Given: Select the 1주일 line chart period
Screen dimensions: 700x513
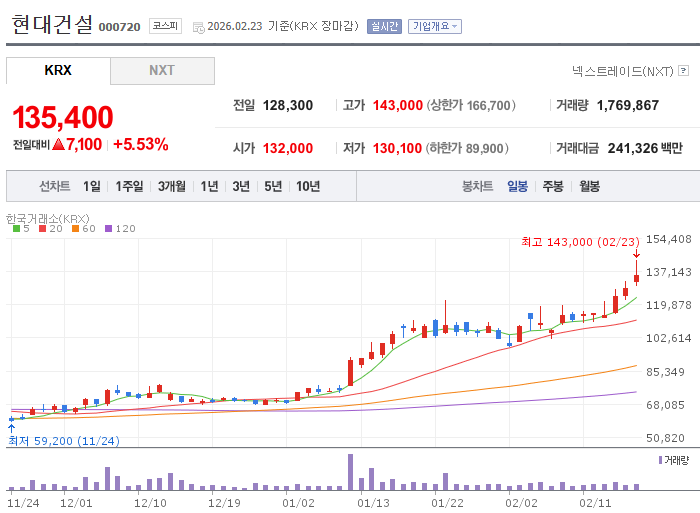Looking at the screenshot, I should [129, 186].
